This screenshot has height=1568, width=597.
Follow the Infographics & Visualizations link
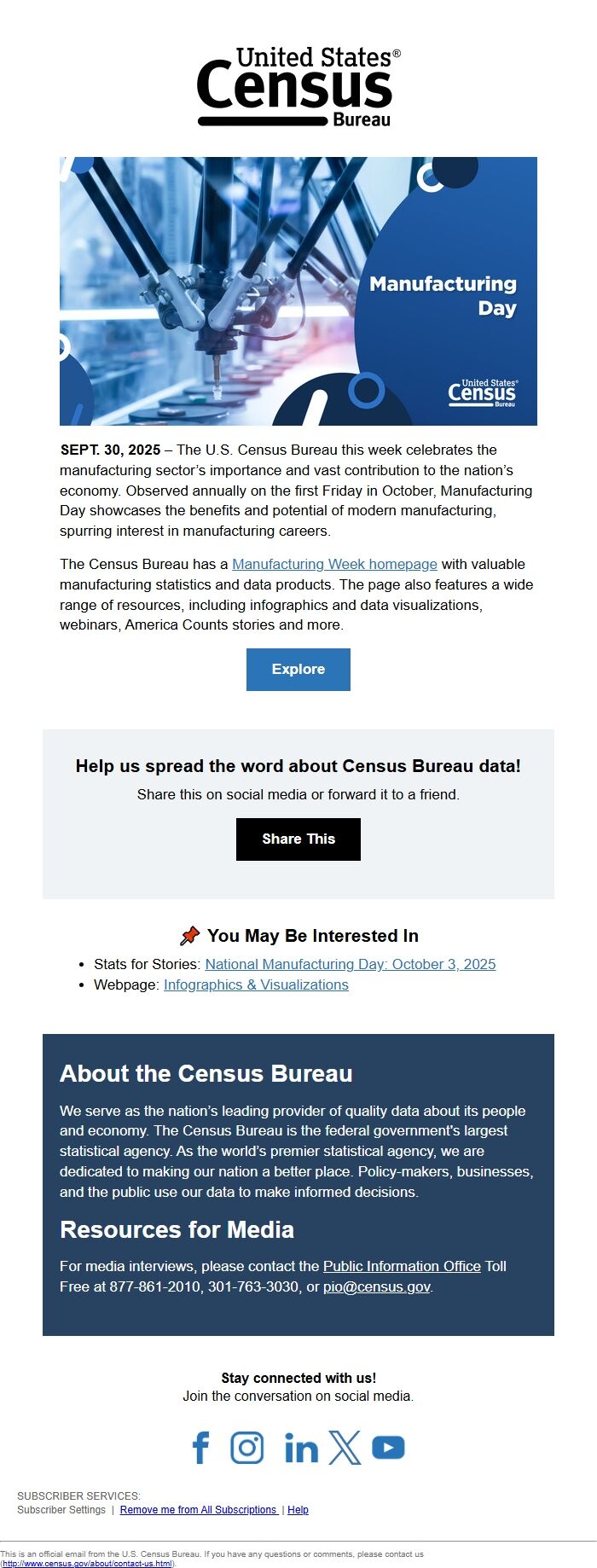pos(256,984)
